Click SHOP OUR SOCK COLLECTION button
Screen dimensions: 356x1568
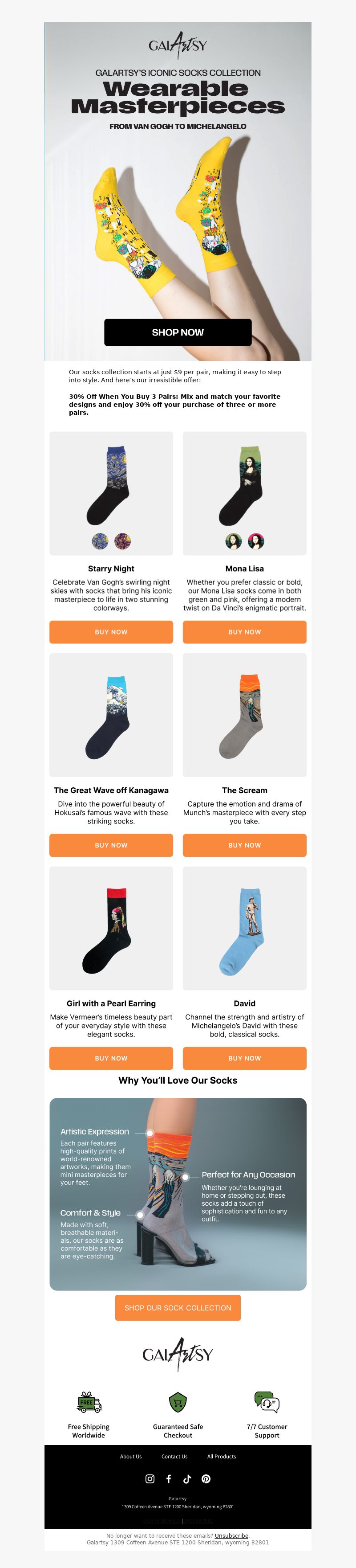click(178, 1307)
